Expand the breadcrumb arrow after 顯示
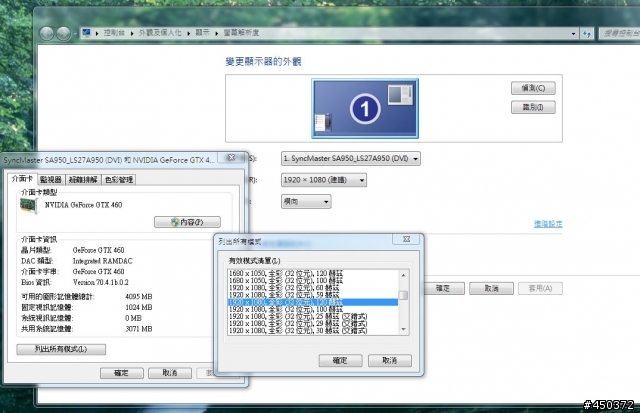The width and height of the screenshot is (640, 413). pos(217,33)
